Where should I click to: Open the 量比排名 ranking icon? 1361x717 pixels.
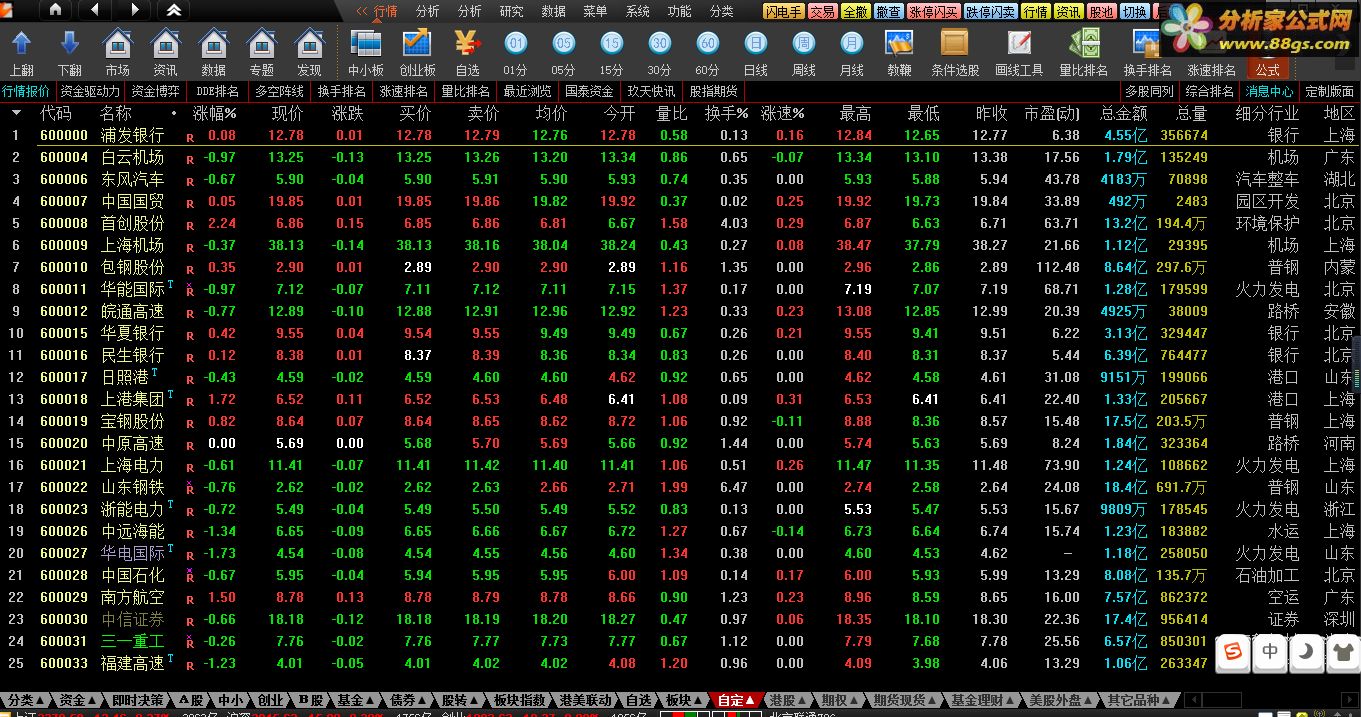pyautogui.click(x=1083, y=44)
